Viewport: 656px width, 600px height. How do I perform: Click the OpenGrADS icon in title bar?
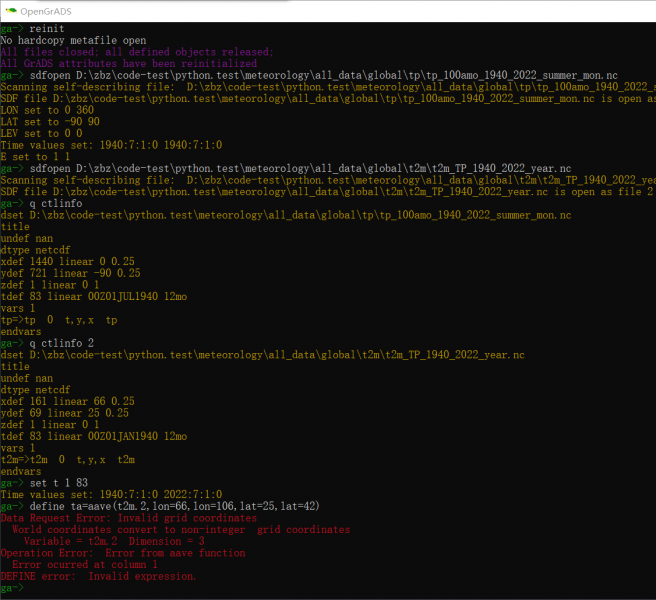point(10,10)
